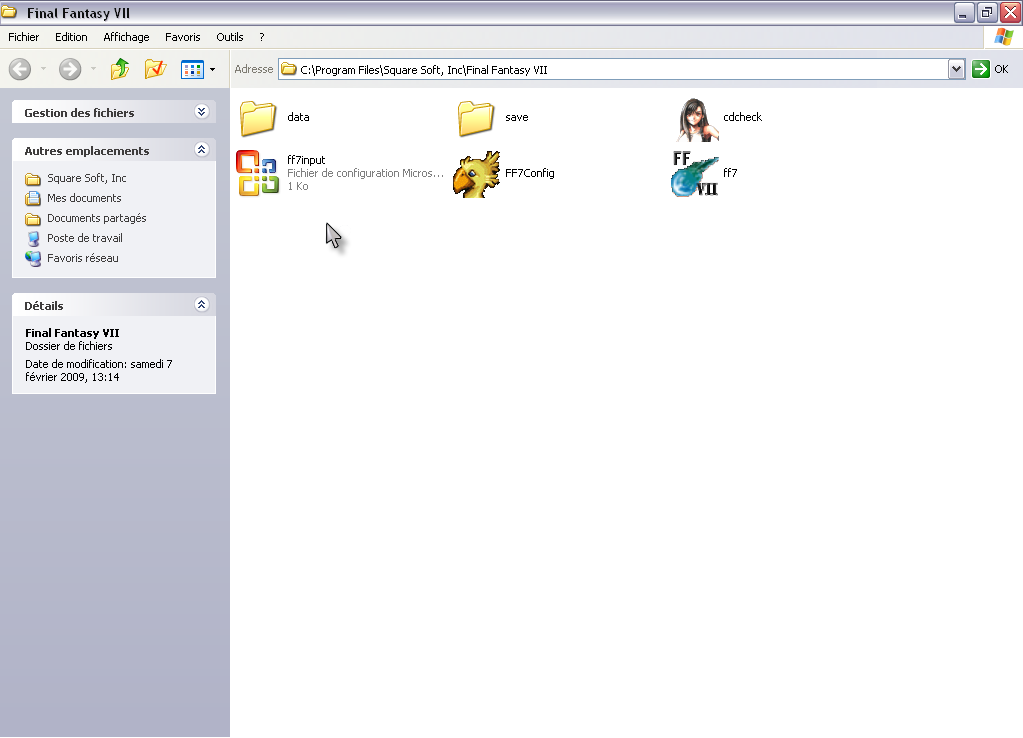Click the 'Gestion des fichiers' header text
Image resolution: width=1023 pixels, height=738 pixels.
[80, 113]
